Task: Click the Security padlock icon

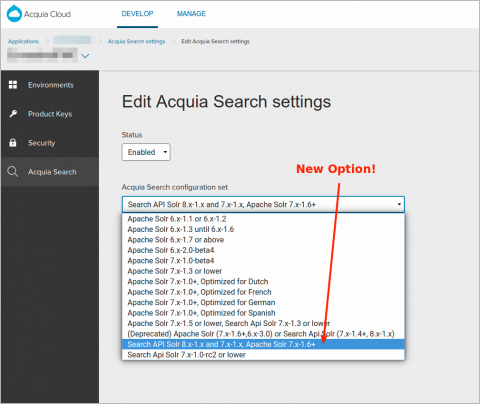Action: point(13,143)
